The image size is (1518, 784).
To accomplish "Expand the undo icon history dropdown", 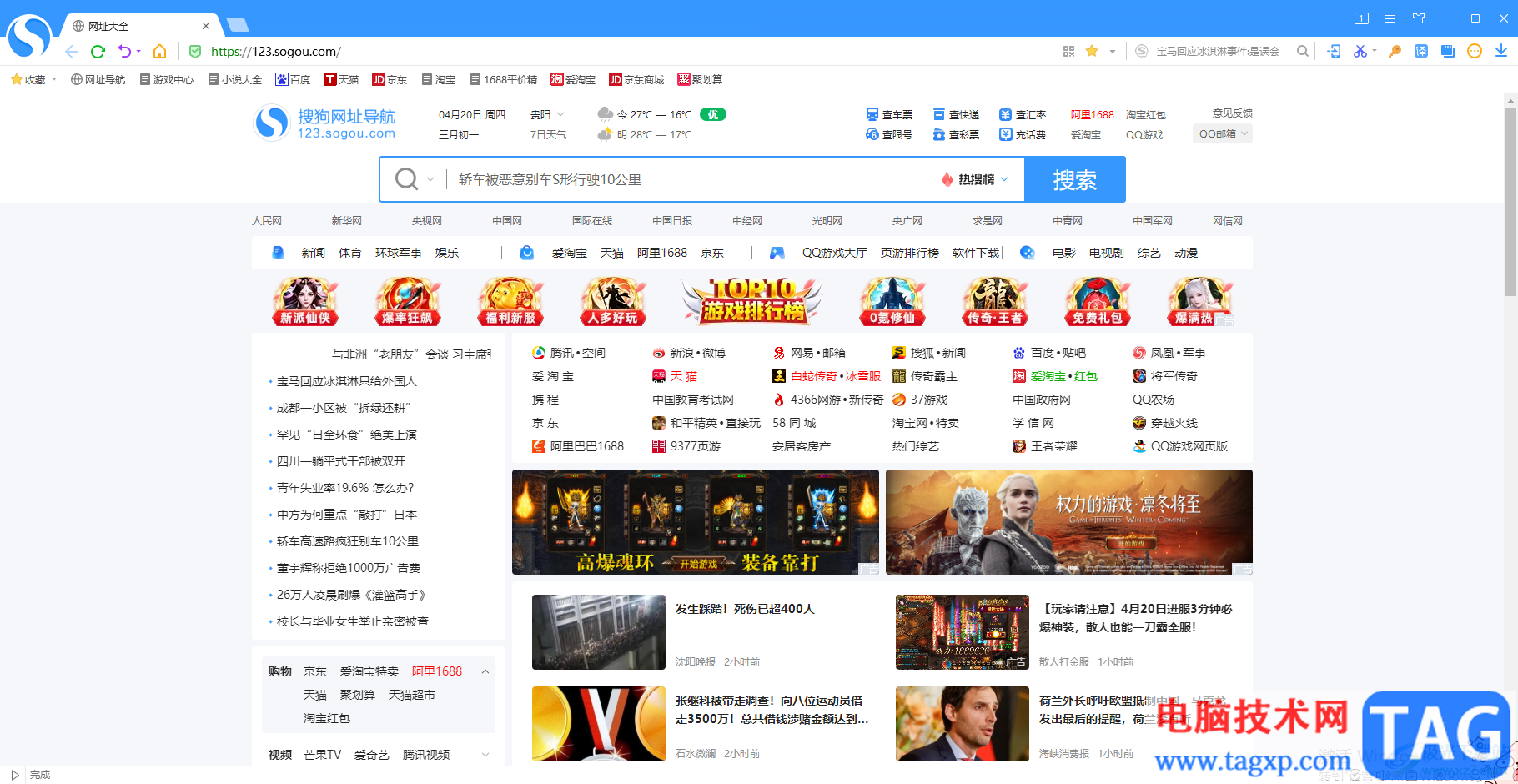I will 138,51.
